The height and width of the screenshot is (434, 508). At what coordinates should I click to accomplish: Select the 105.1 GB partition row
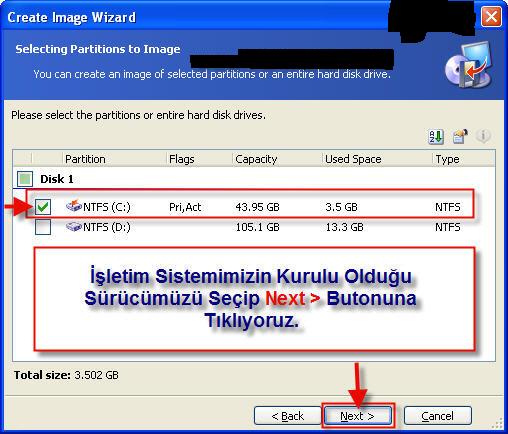253,227
